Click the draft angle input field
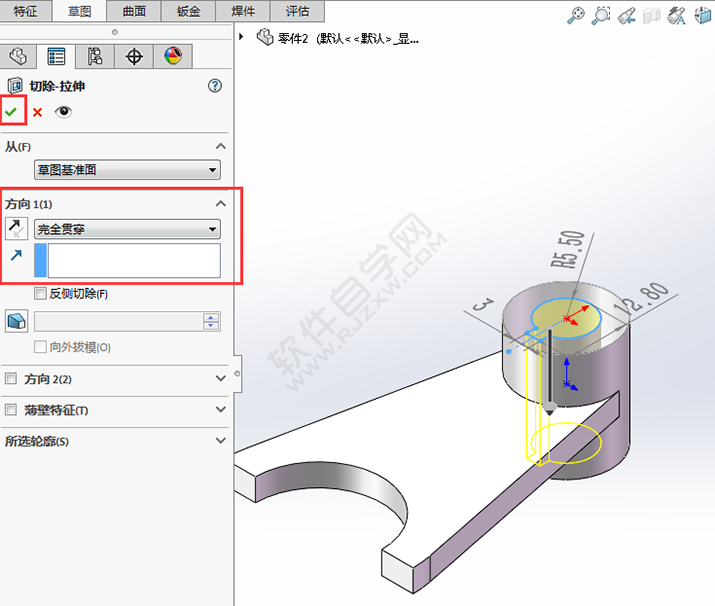This screenshot has width=715, height=606. pyautogui.click(x=119, y=322)
